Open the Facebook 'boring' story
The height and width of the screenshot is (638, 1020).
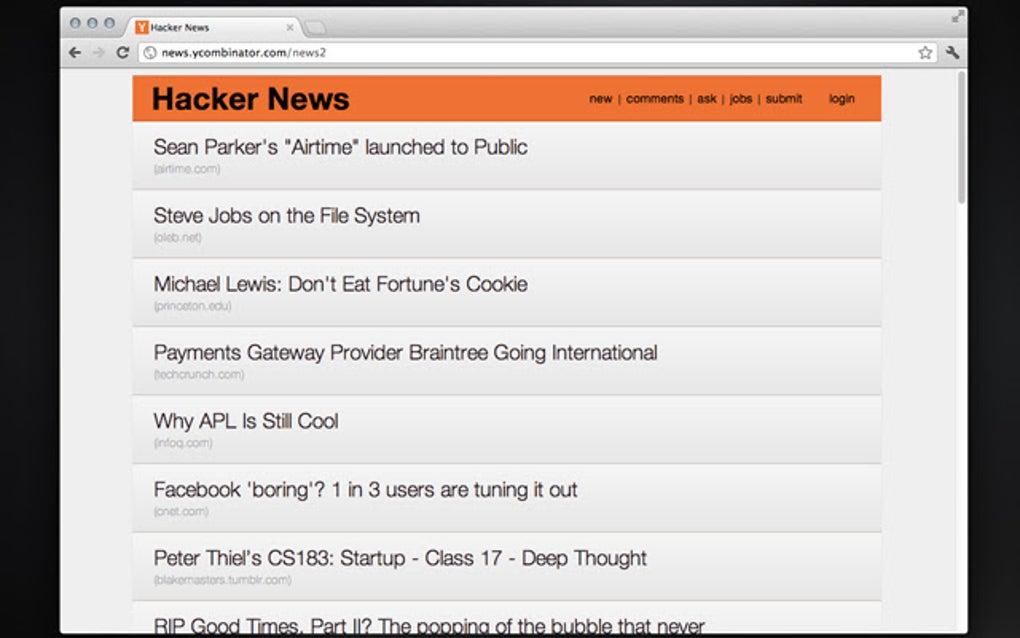point(365,490)
